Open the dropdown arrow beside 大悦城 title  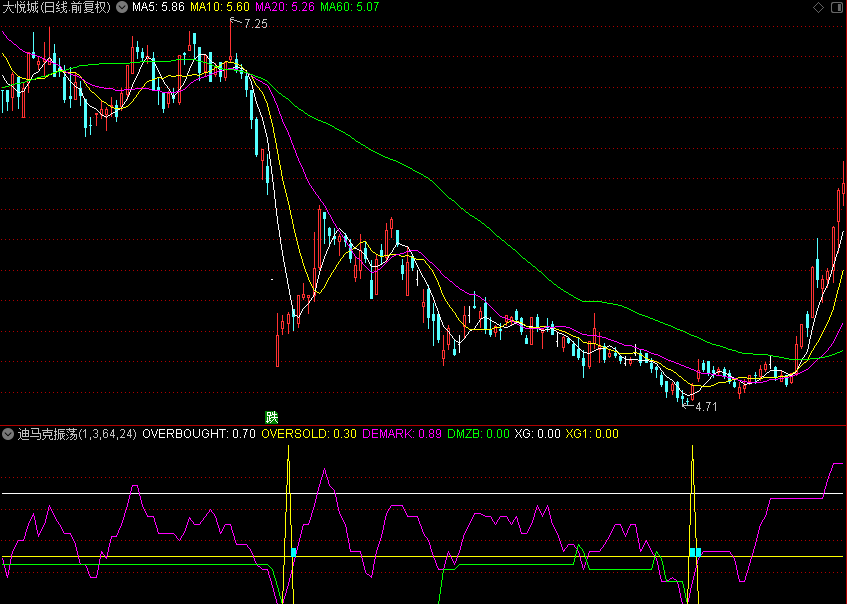click(122, 7)
